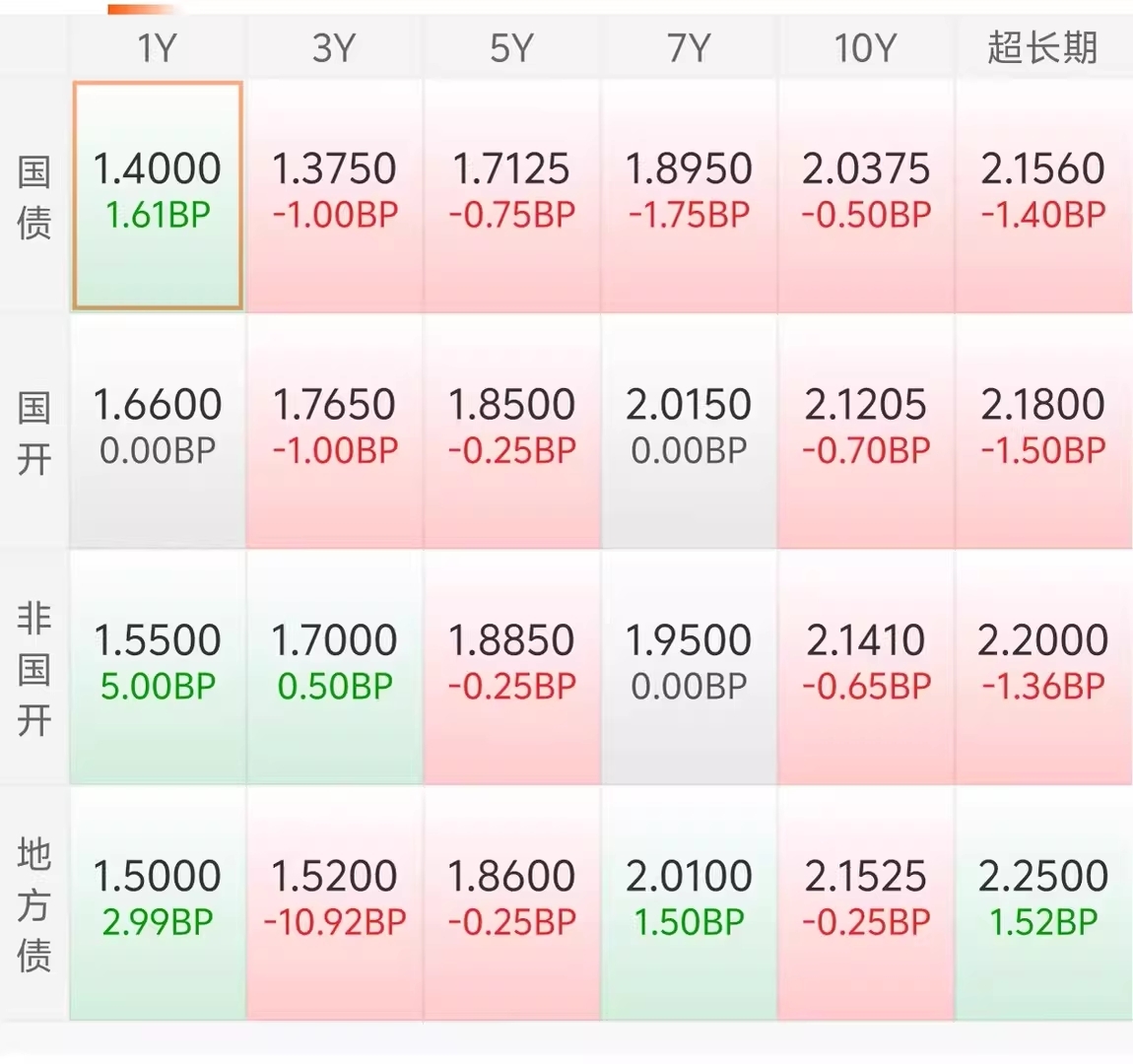
Task: Open 国债 1Y cell showing 1.4000
Action: click(157, 196)
